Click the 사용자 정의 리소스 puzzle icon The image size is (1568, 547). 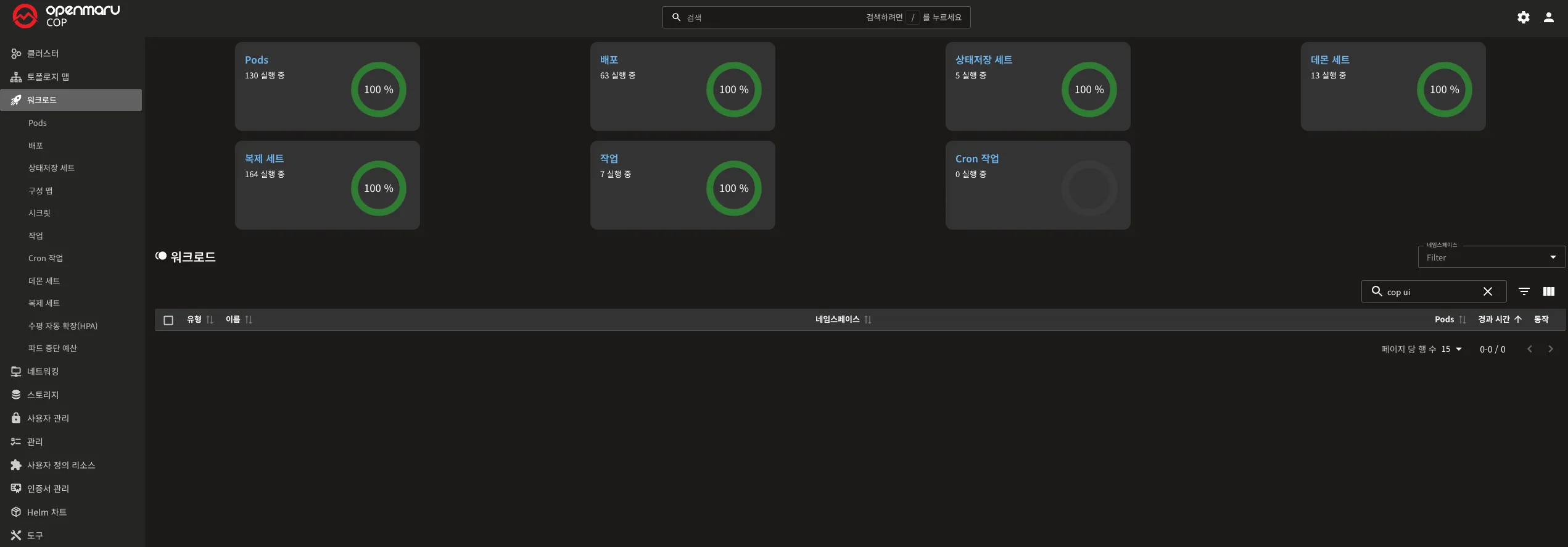[x=16, y=465]
